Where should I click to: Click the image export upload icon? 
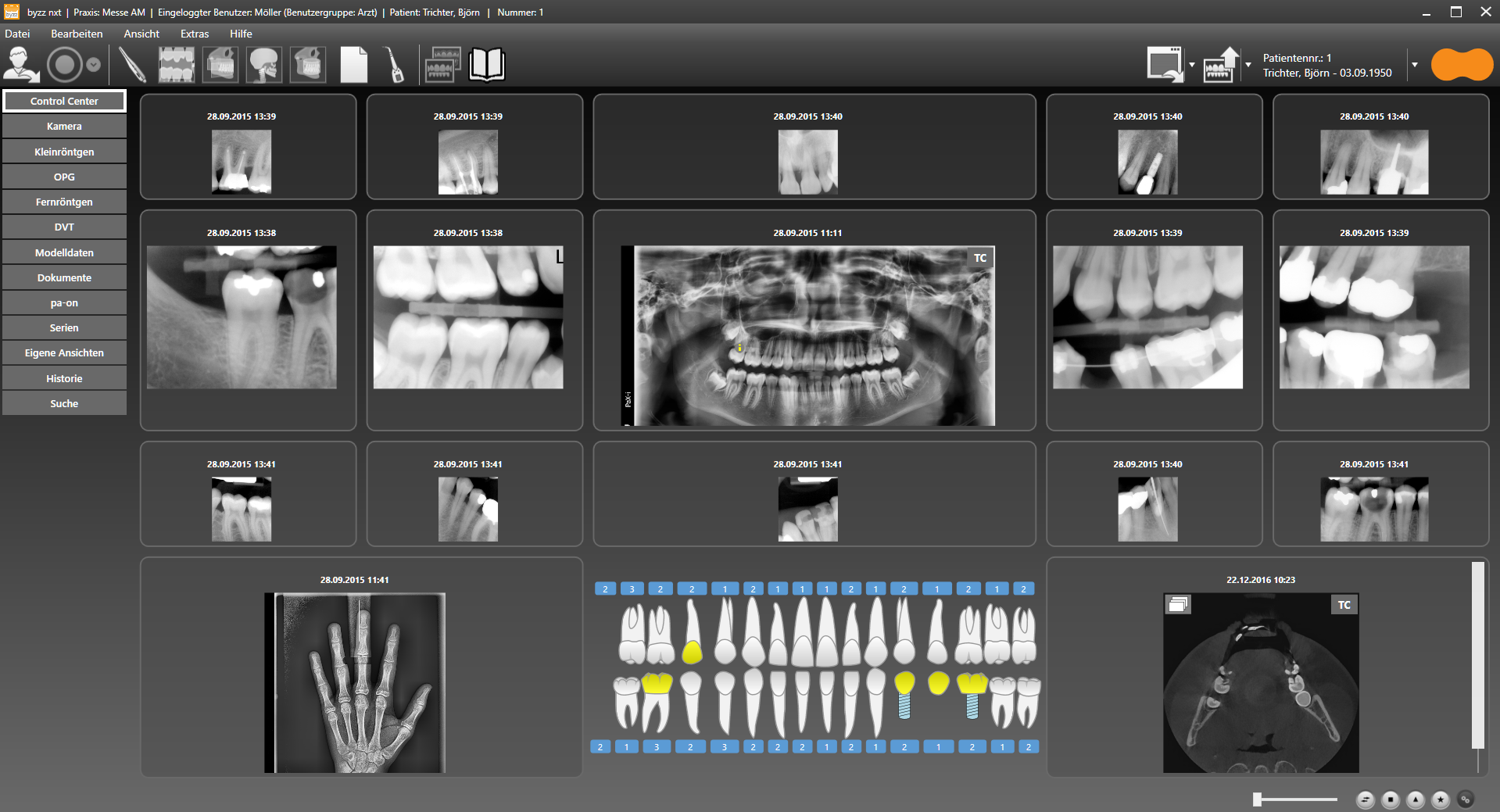(x=1221, y=64)
